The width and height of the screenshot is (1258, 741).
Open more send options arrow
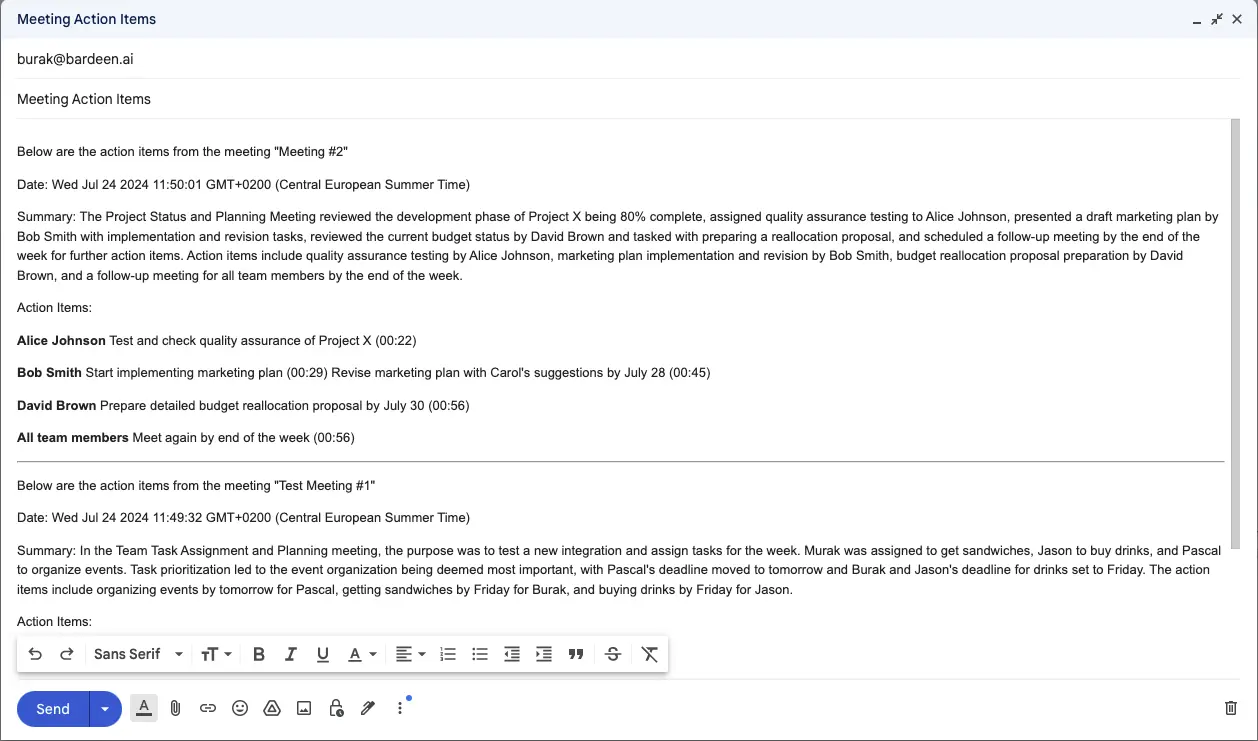click(x=105, y=709)
